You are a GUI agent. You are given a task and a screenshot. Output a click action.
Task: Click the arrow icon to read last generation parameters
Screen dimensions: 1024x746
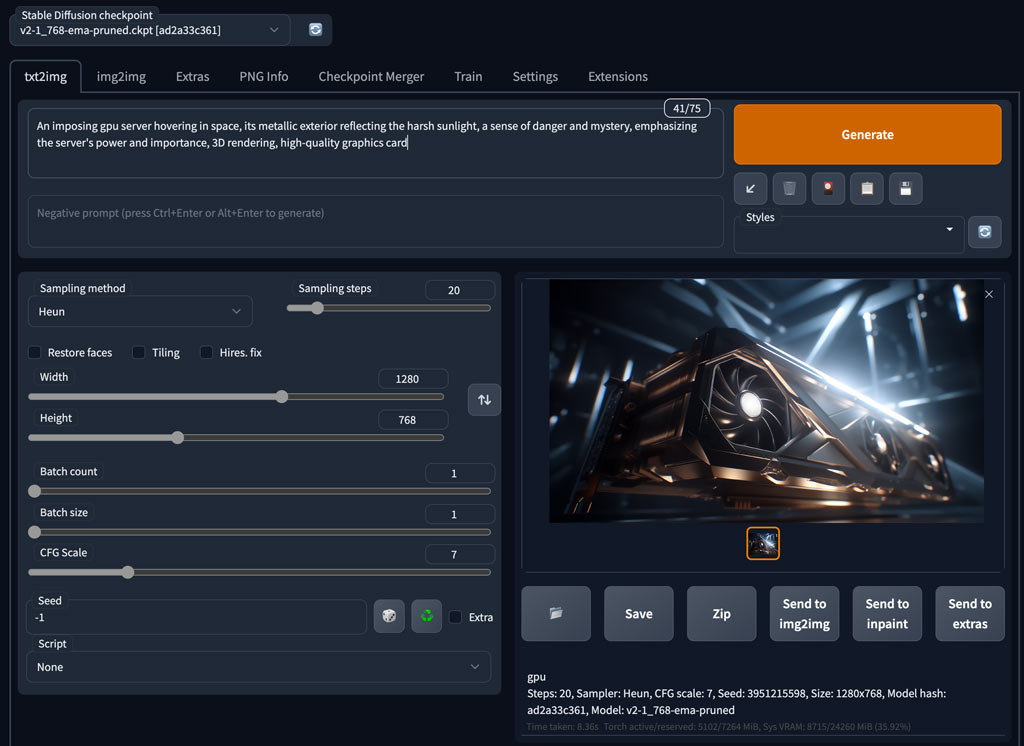tap(750, 188)
